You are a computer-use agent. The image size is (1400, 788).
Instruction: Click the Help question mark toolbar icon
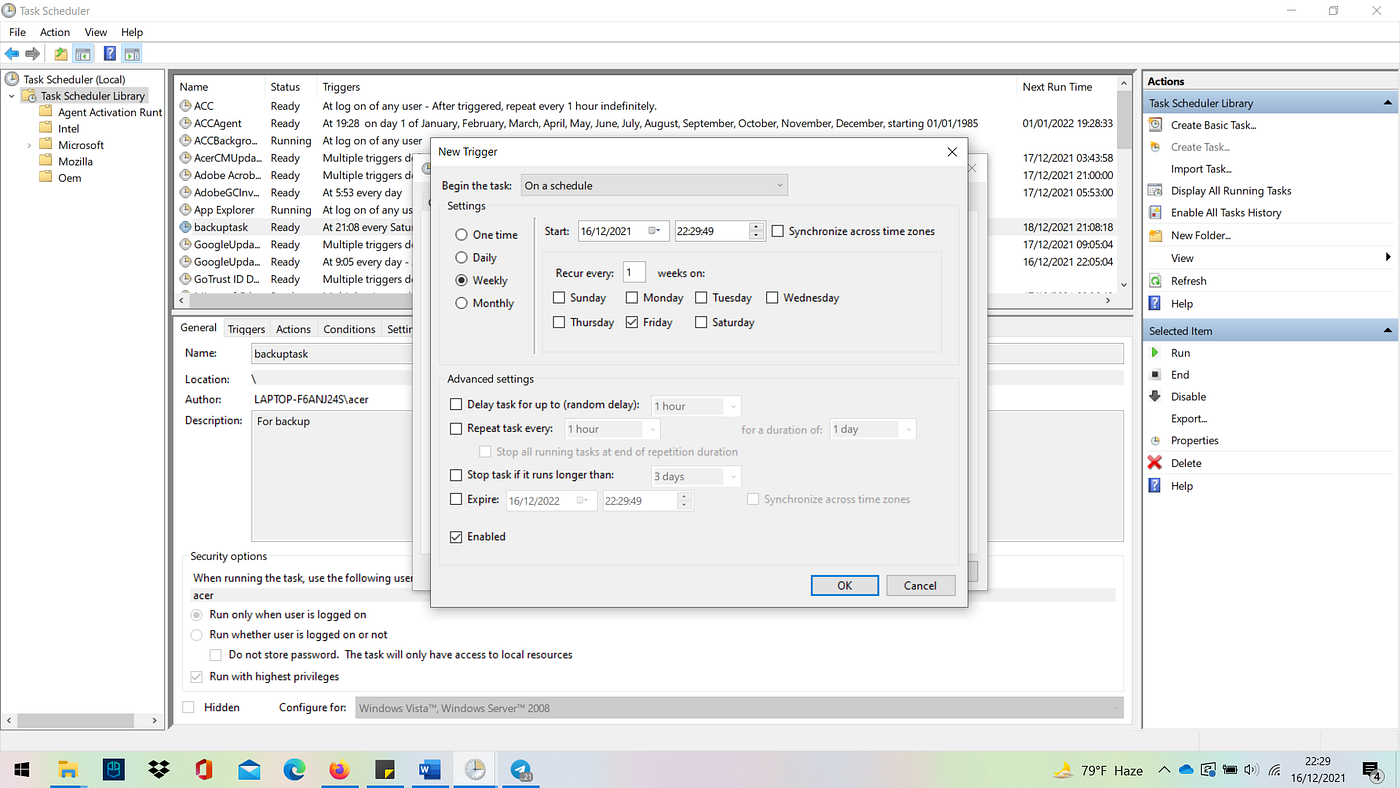click(110, 53)
